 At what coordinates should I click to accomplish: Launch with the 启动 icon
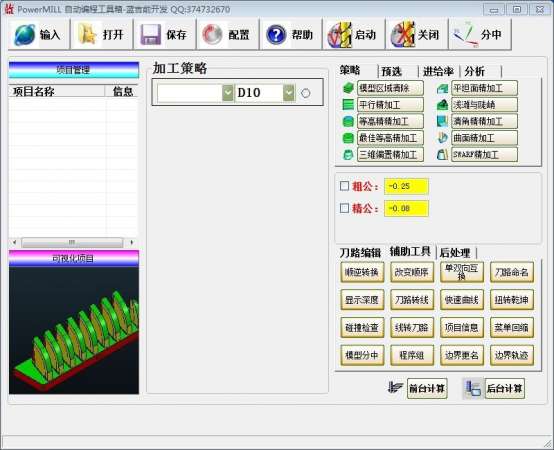click(x=339, y=35)
